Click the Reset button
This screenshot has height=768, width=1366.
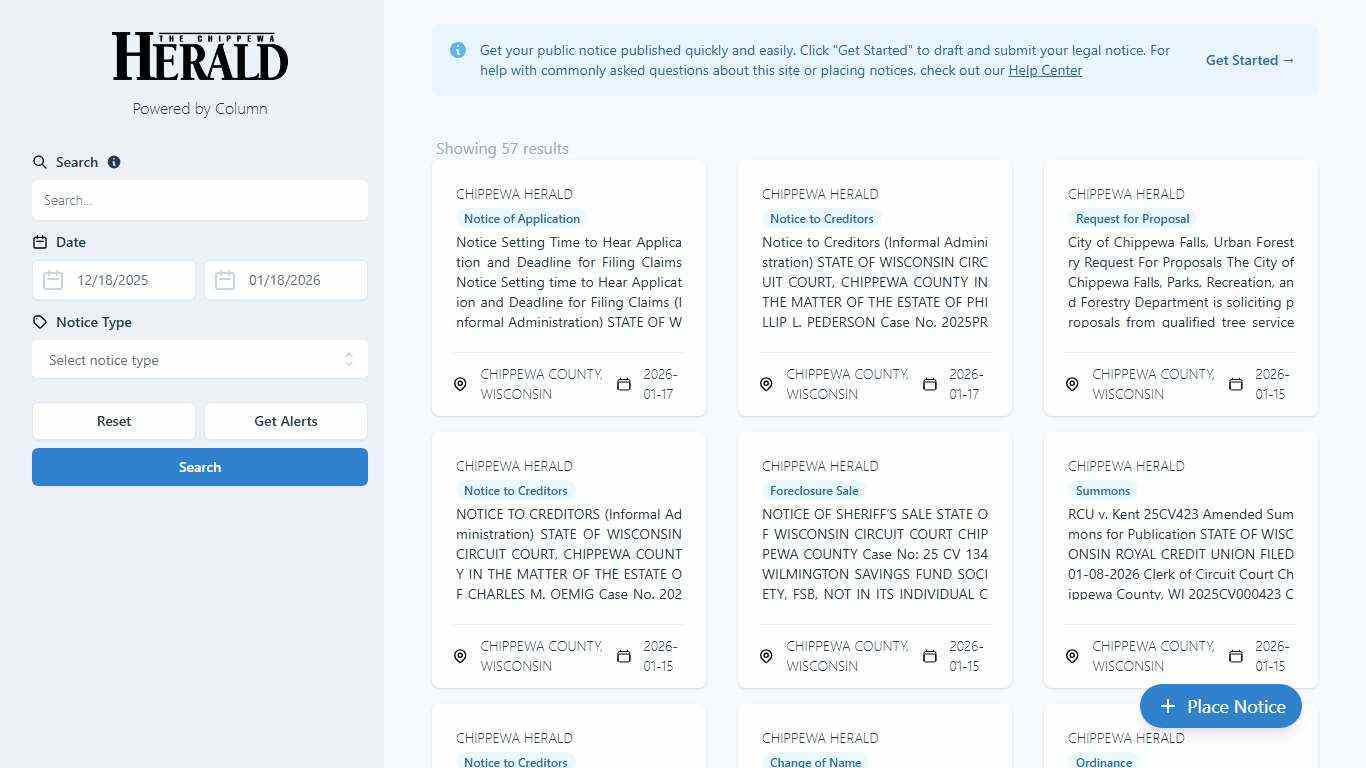click(x=114, y=421)
